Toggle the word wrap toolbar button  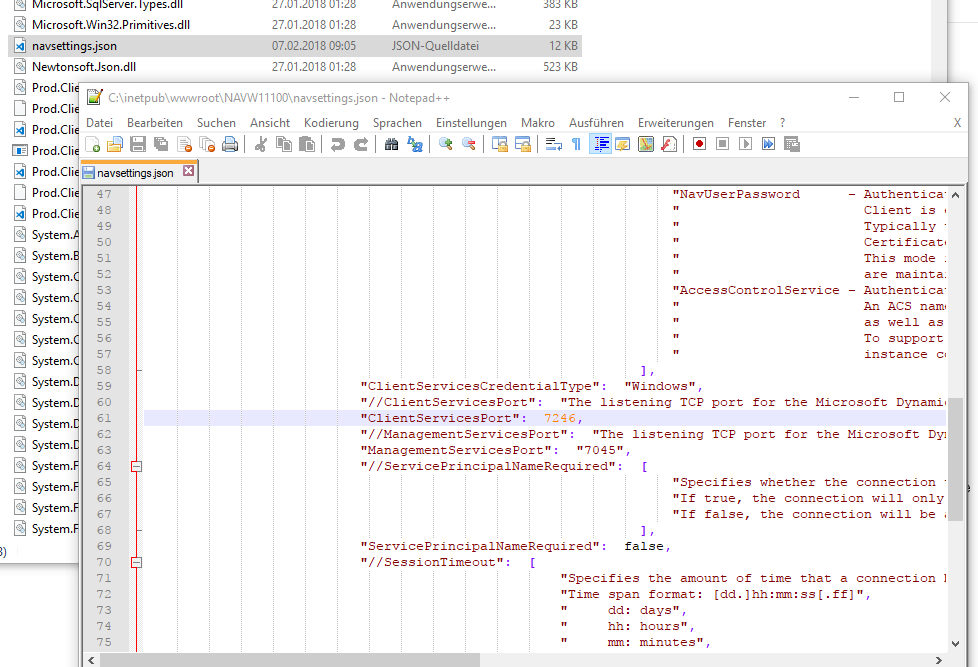click(x=553, y=144)
